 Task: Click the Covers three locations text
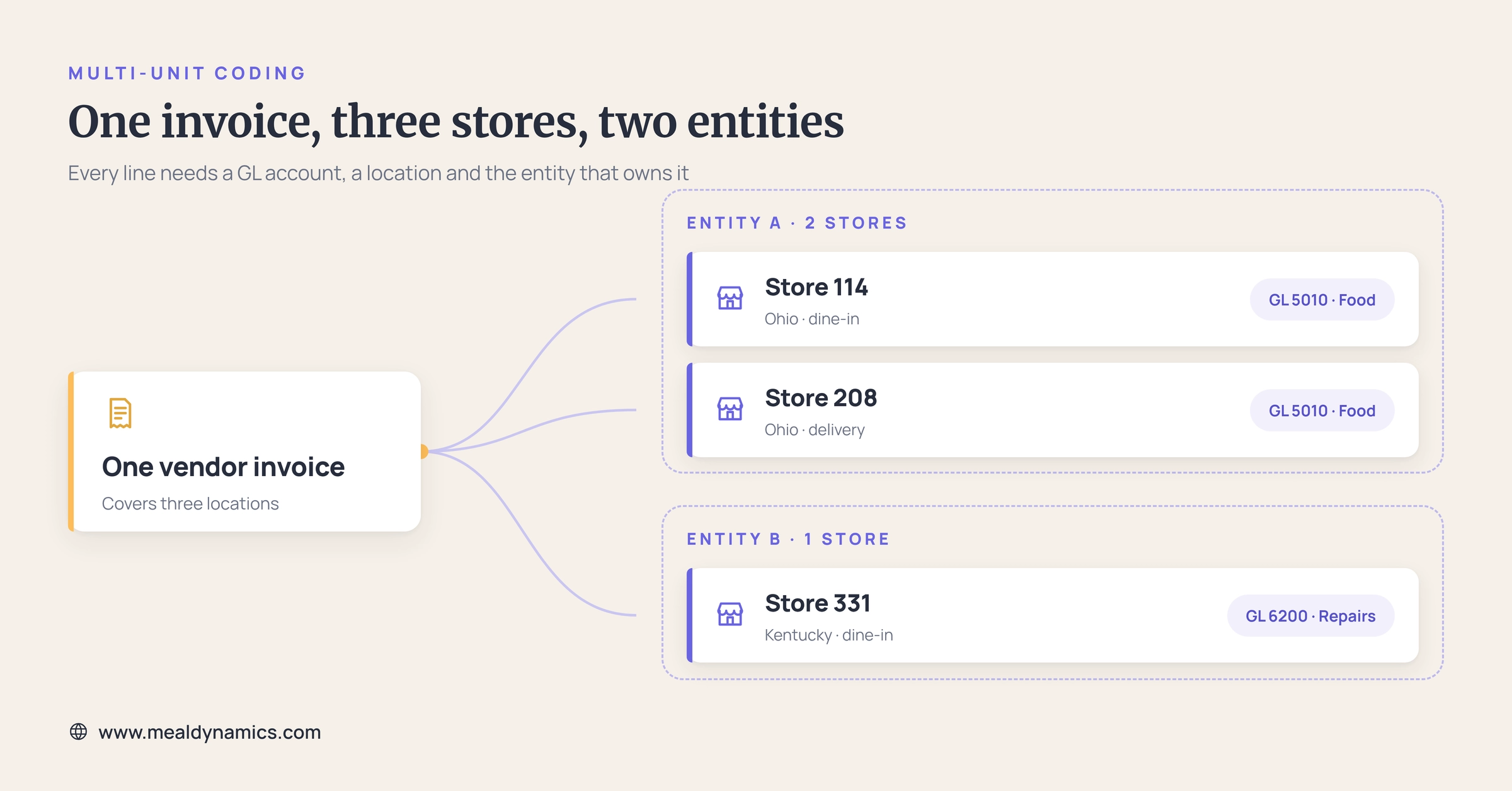coord(190,504)
